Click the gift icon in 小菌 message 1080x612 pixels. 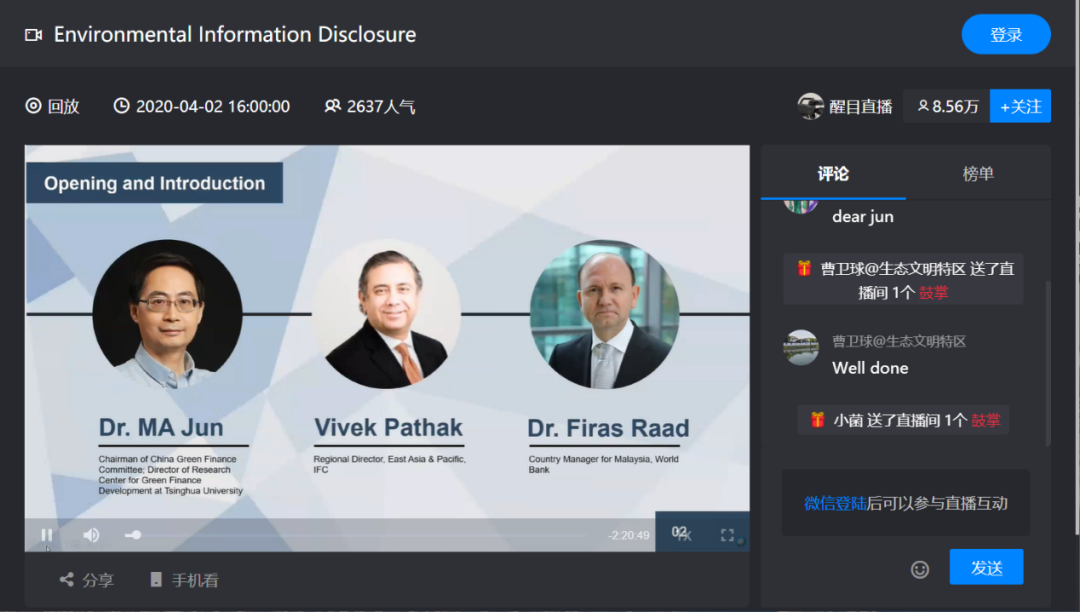coord(818,420)
